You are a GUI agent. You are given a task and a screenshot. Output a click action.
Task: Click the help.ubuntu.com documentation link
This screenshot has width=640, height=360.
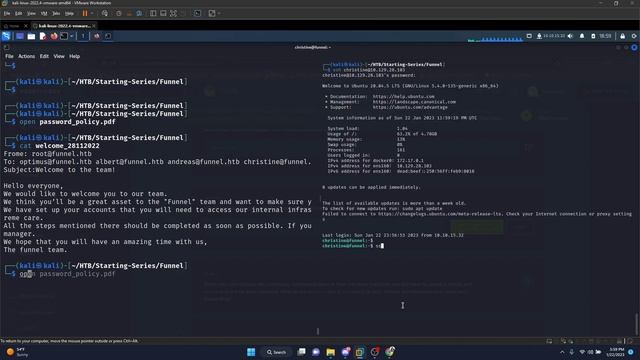click(x=403, y=97)
